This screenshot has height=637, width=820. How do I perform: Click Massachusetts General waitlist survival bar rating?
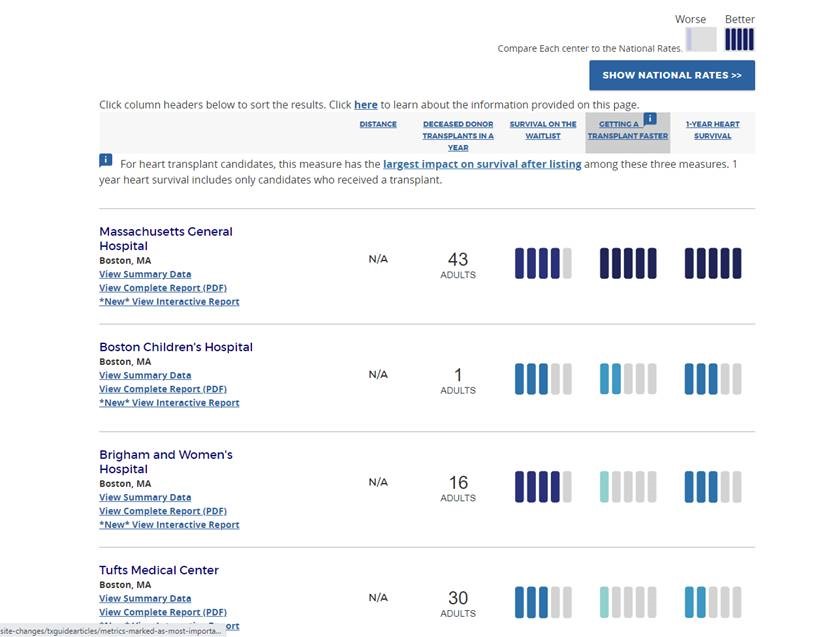pos(543,263)
